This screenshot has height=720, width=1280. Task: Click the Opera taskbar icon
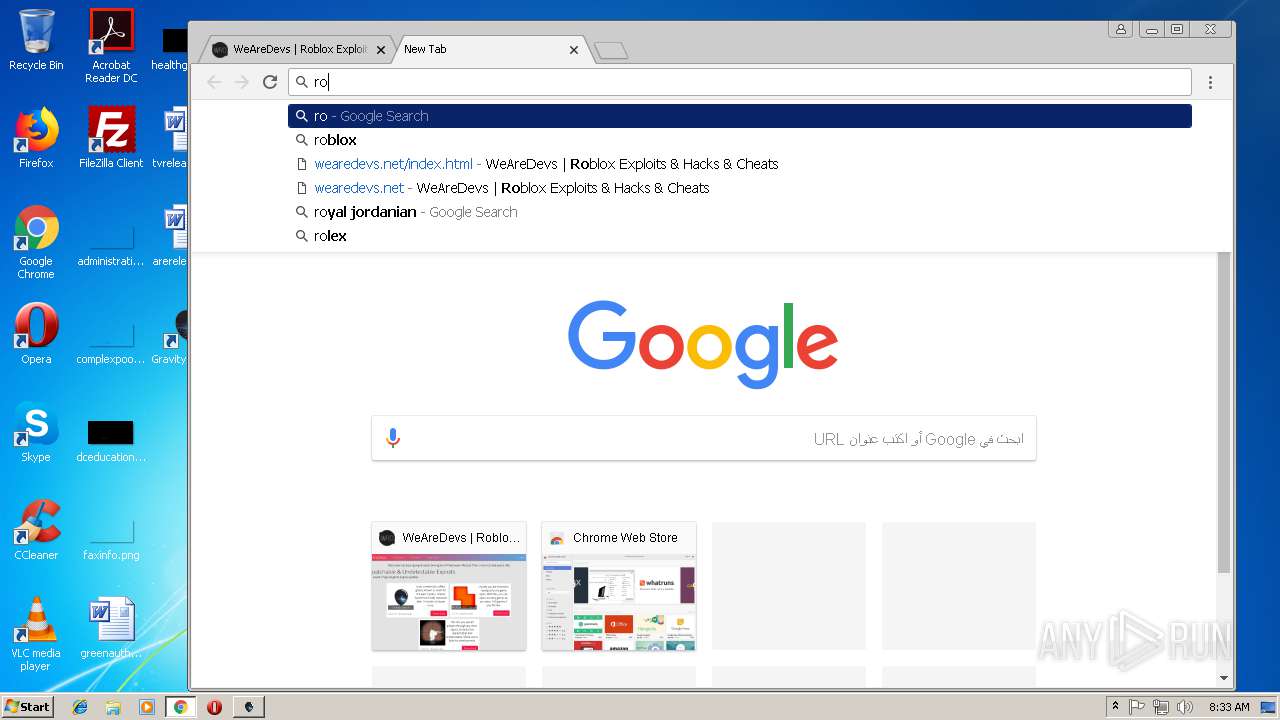click(214, 707)
